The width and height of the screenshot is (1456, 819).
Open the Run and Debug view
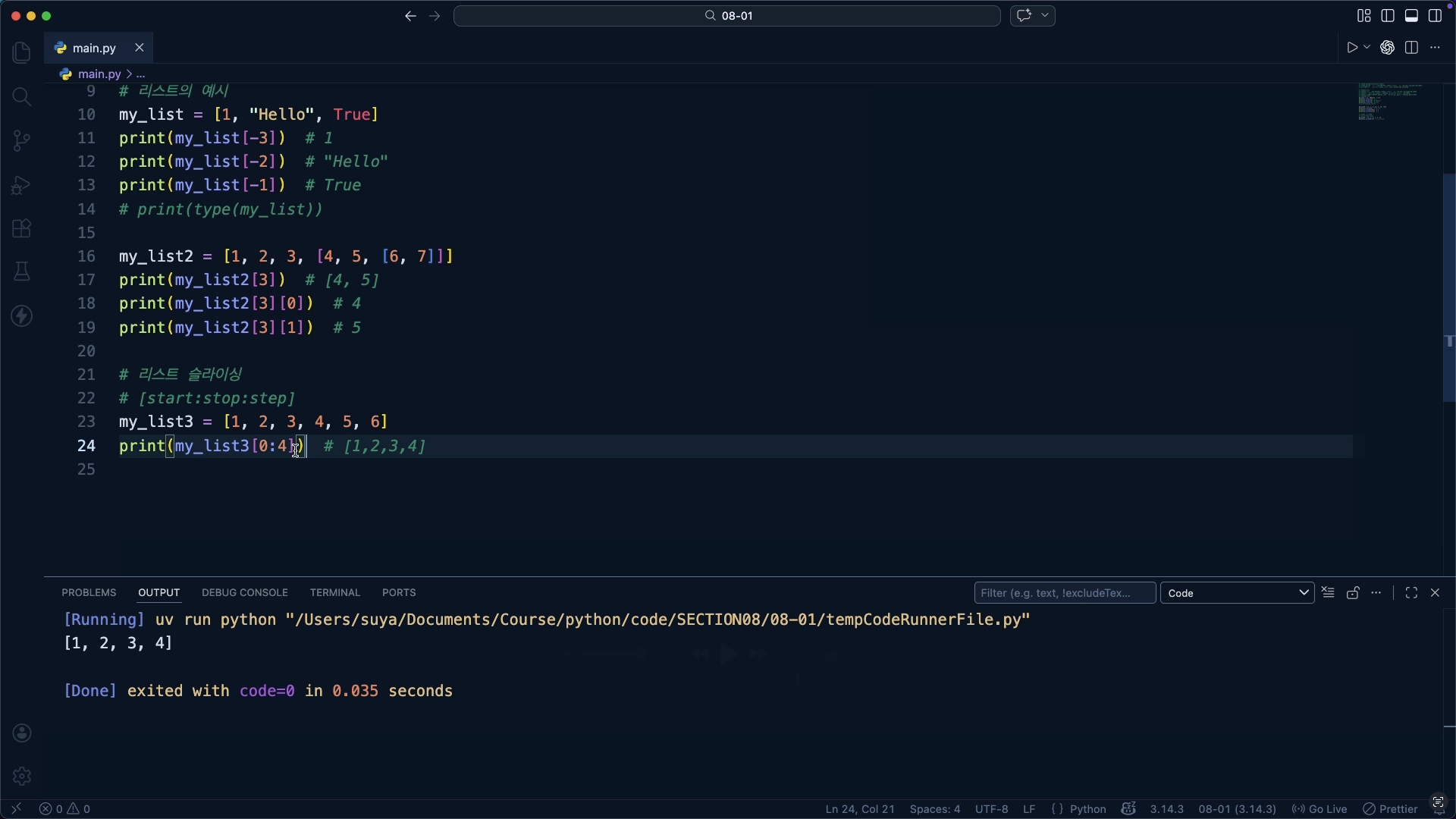(22, 185)
